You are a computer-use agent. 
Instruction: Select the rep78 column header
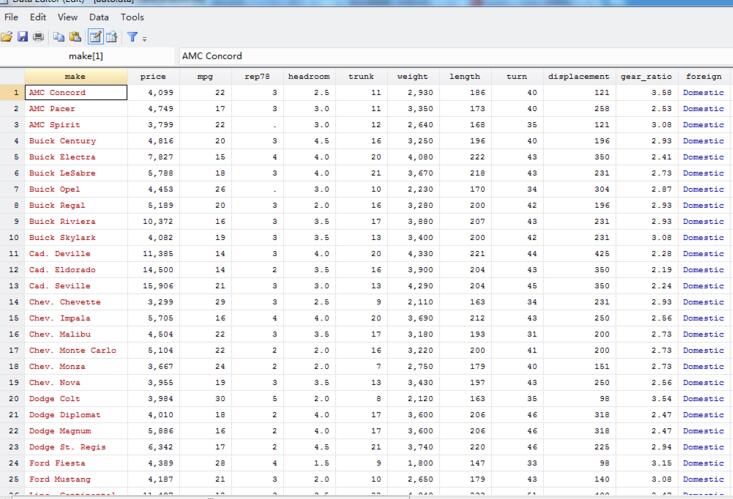click(x=257, y=76)
